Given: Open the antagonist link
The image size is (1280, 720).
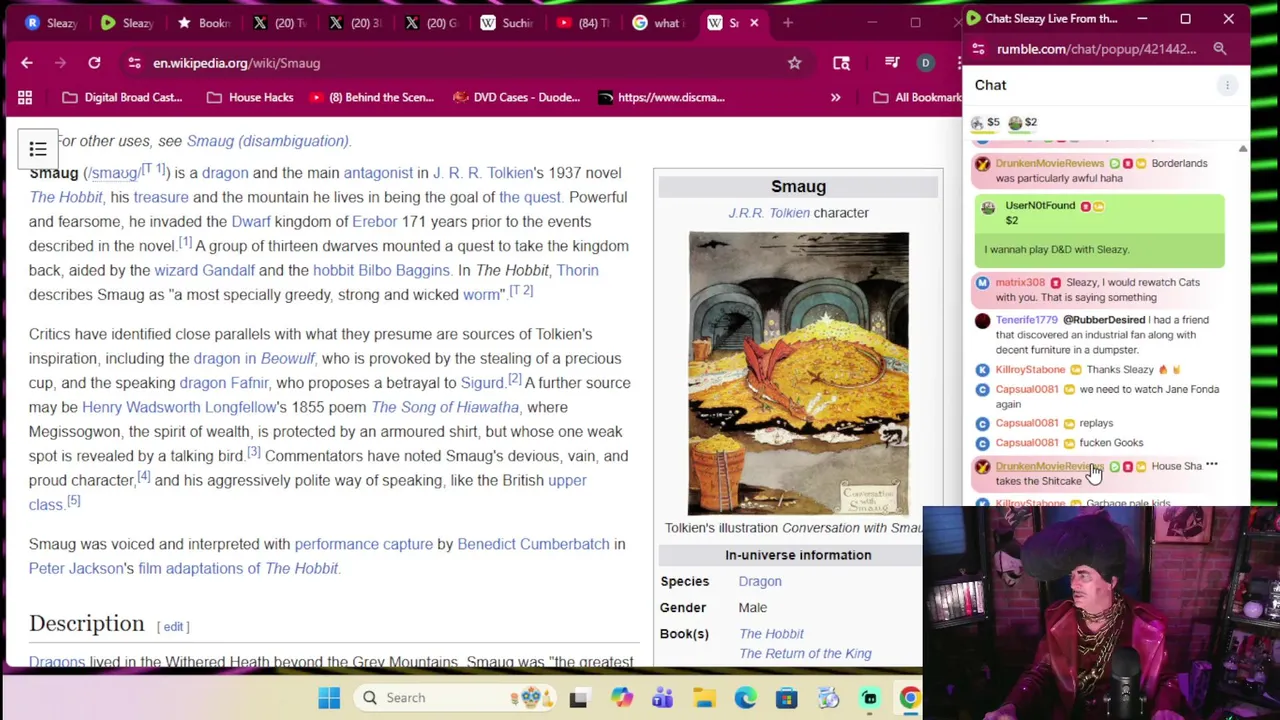Looking at the screenshot, I should pos(378,173).
